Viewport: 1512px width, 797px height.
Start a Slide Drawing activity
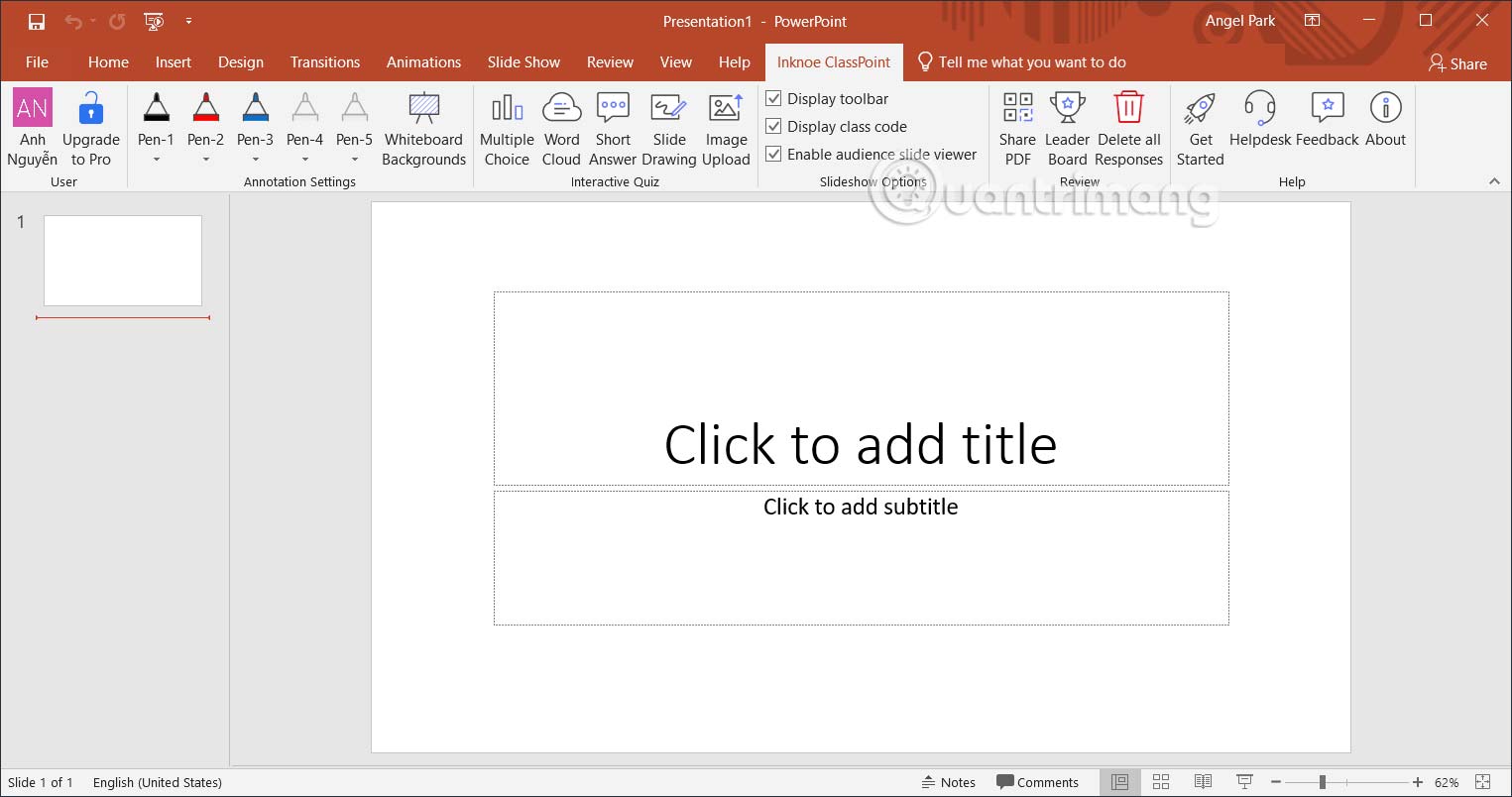pos(668,130)
